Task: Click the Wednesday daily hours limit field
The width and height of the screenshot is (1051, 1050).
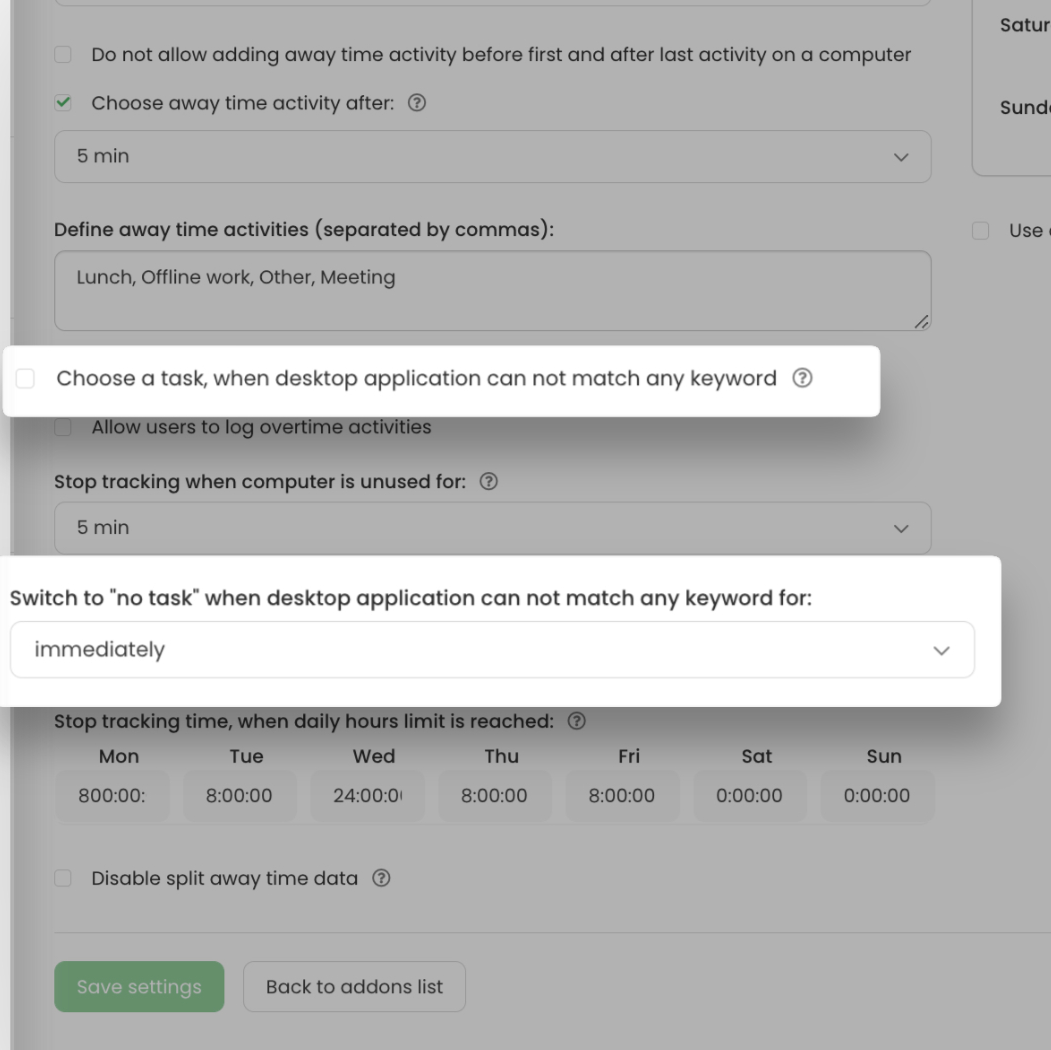Action: 367,796
